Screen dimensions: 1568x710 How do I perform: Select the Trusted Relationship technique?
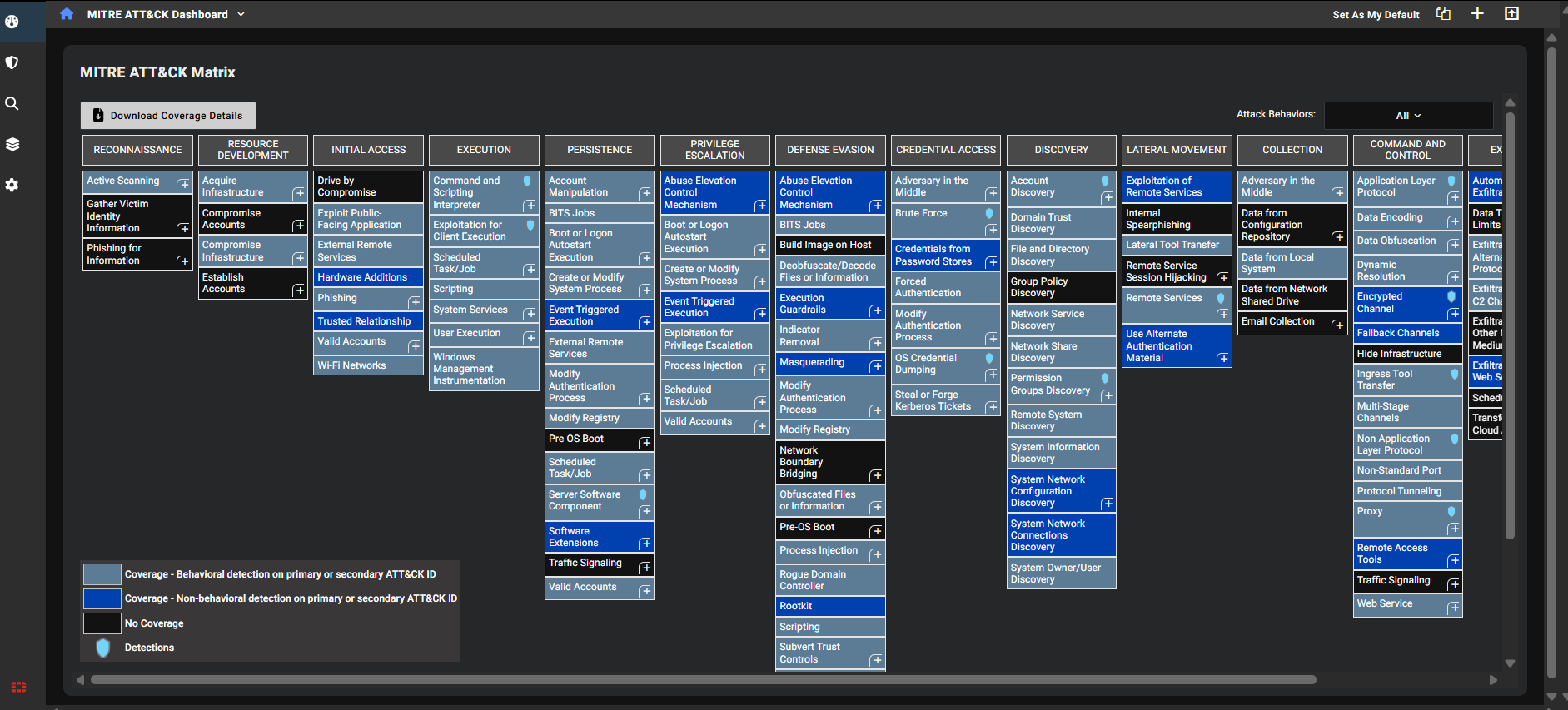[369, 321]
